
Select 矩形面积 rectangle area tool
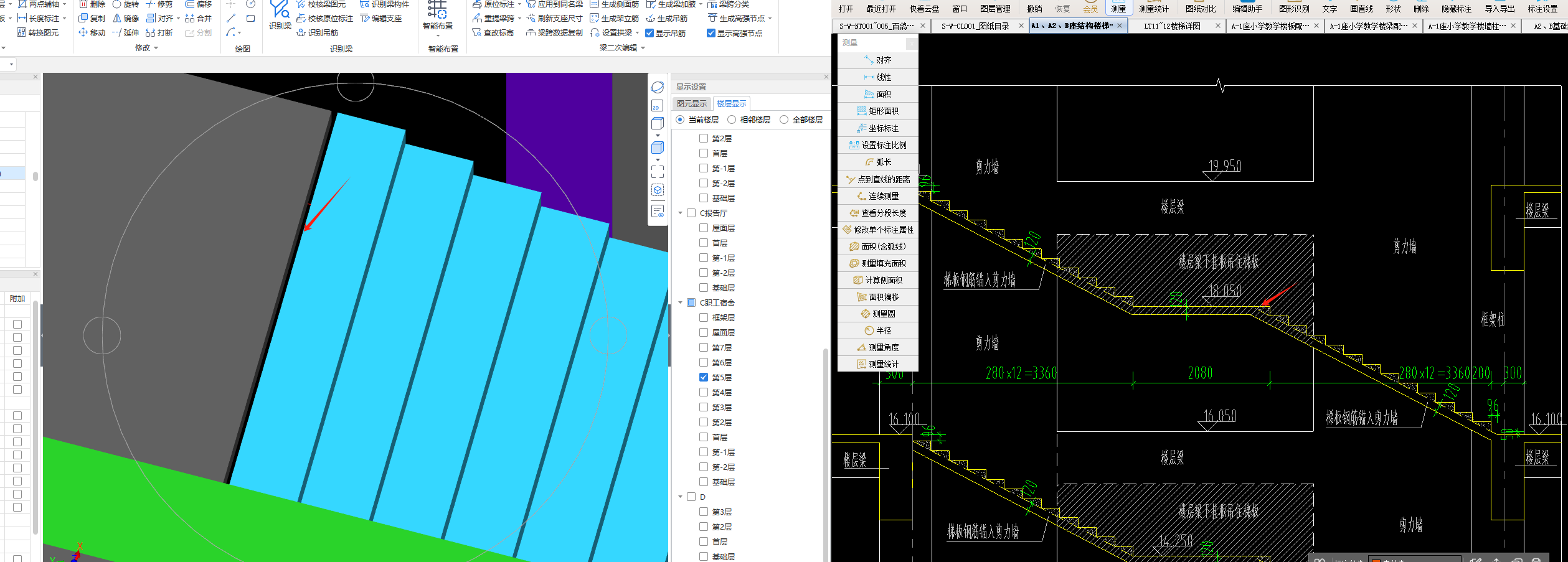click(878, 111)
